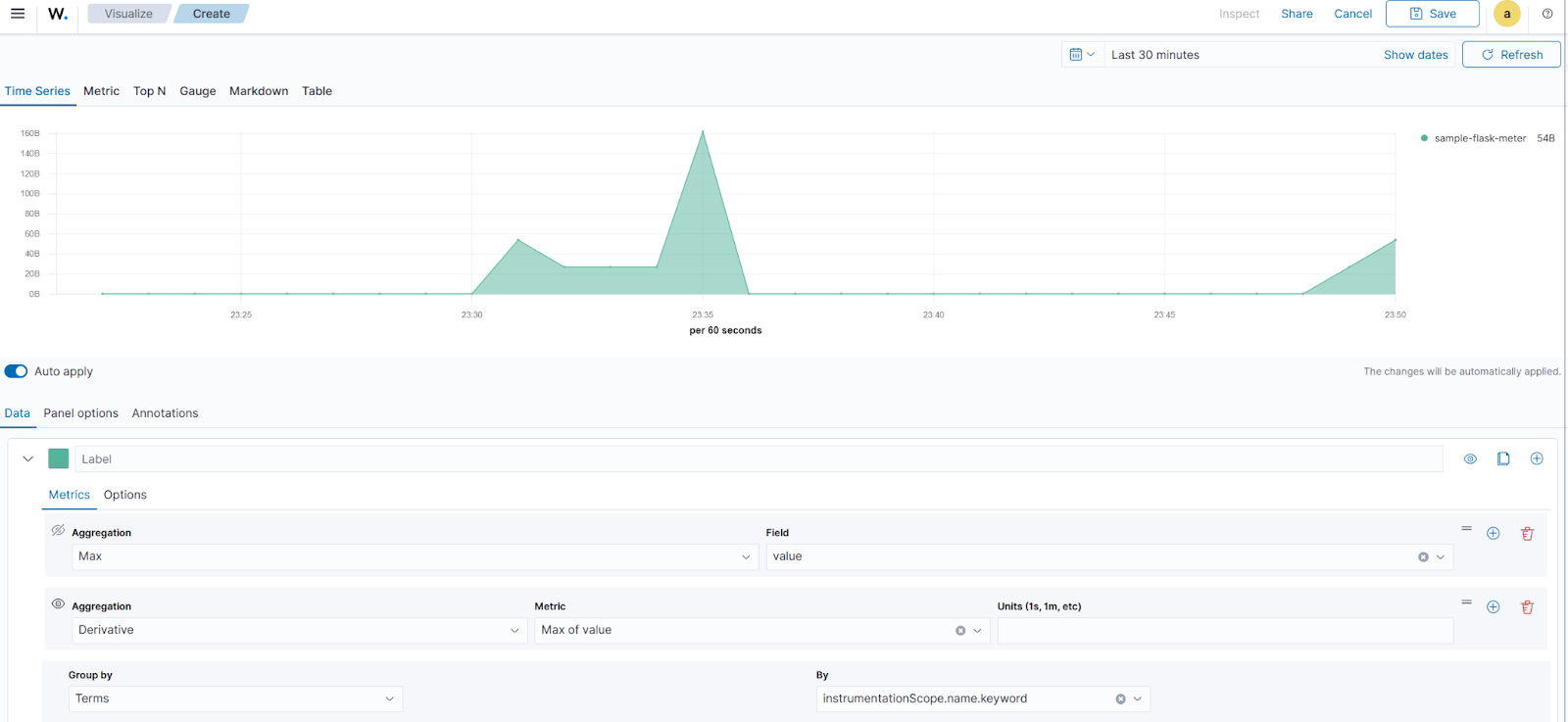Open the Panel options tab

coord(80,413)
